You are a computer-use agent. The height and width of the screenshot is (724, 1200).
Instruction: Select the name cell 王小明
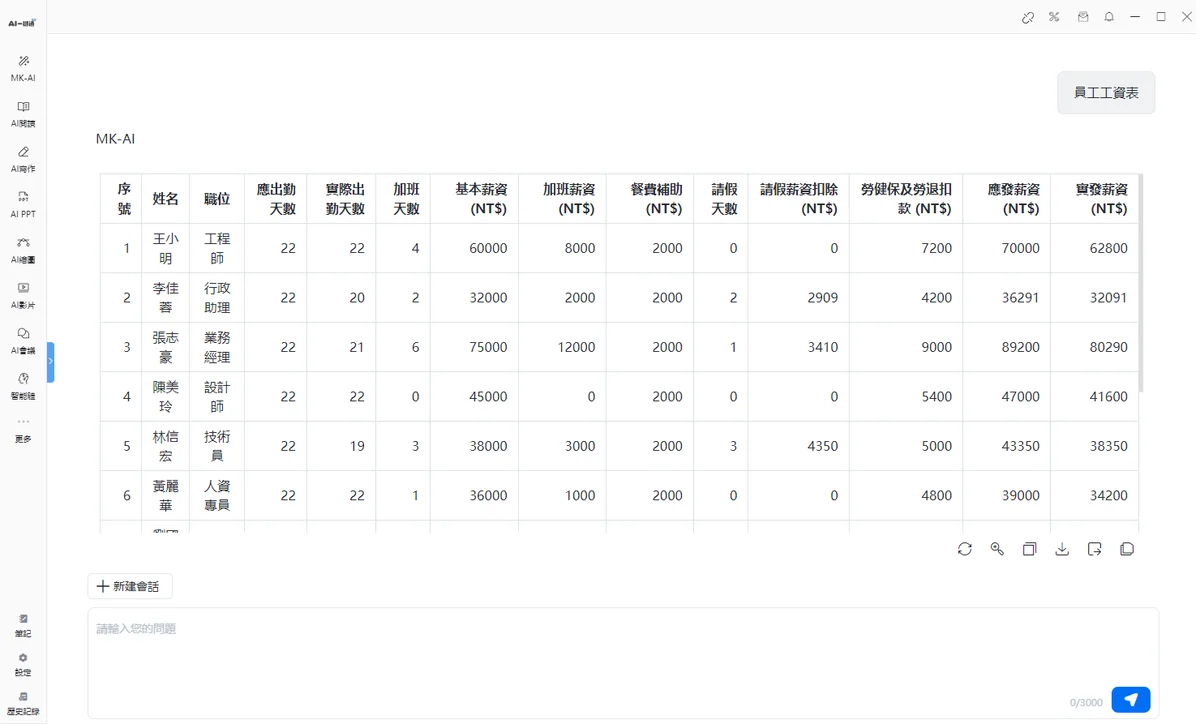(x=165, y=248)
